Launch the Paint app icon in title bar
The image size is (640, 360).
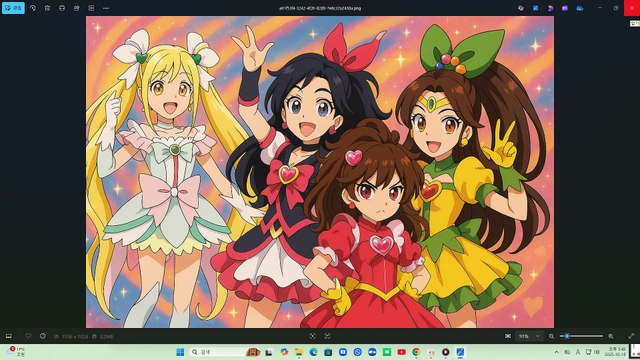point(536,8)
